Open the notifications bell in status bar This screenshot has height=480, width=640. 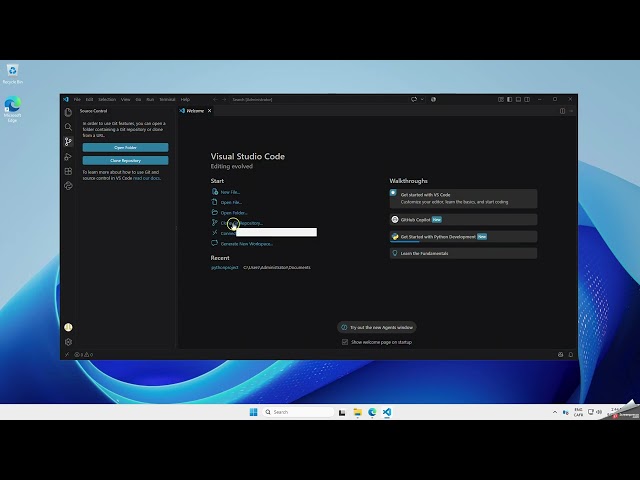pos(571,355)
